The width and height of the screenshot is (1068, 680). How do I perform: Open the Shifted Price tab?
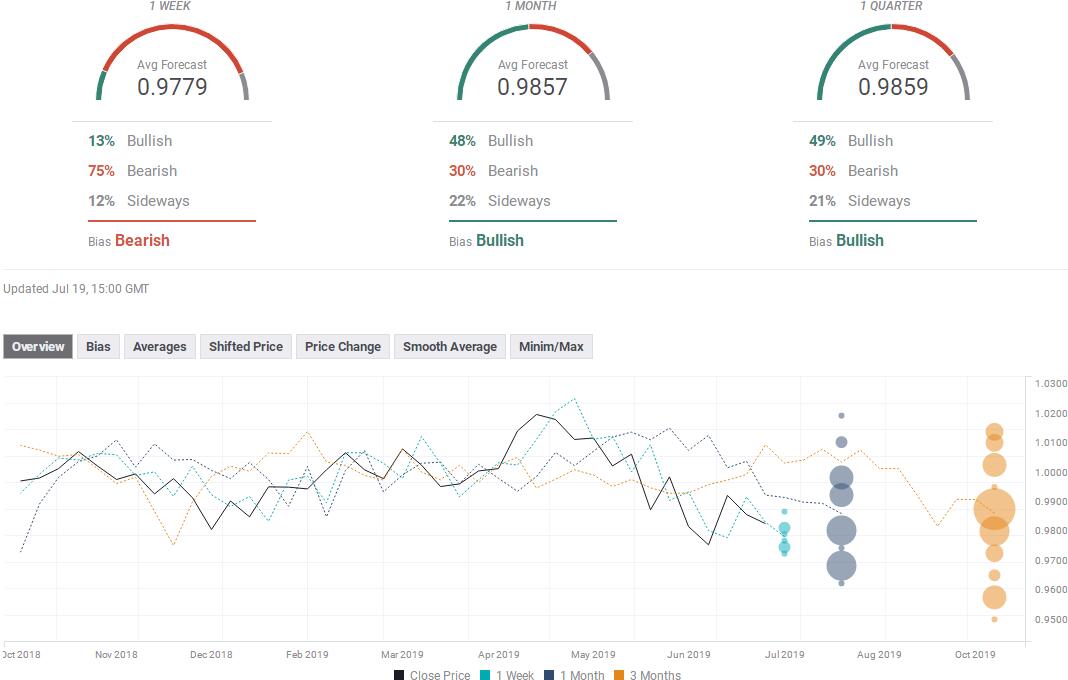point(246,346)
